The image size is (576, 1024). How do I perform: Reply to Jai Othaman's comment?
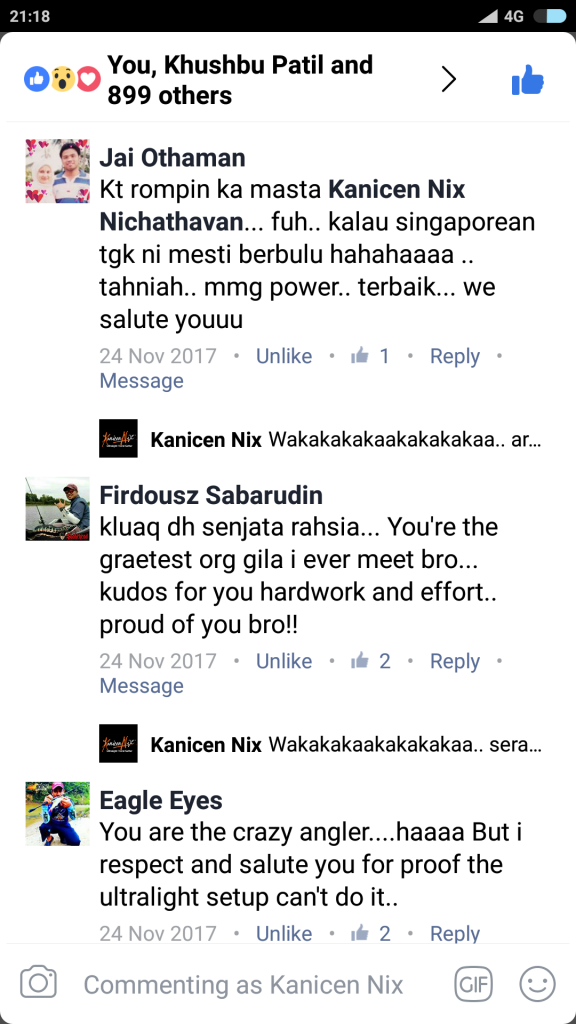click(455, 356)
